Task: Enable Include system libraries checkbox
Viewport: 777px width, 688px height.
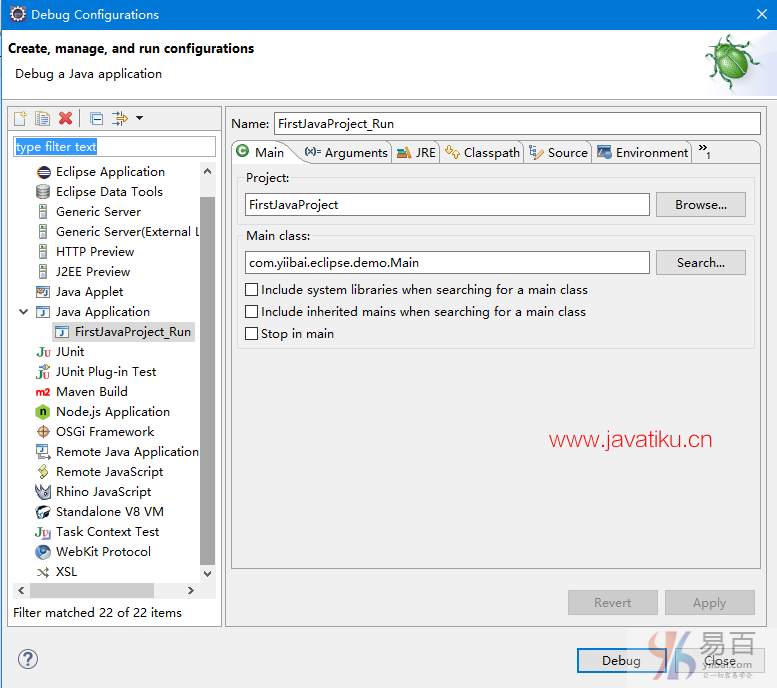Action: [252, 289]
